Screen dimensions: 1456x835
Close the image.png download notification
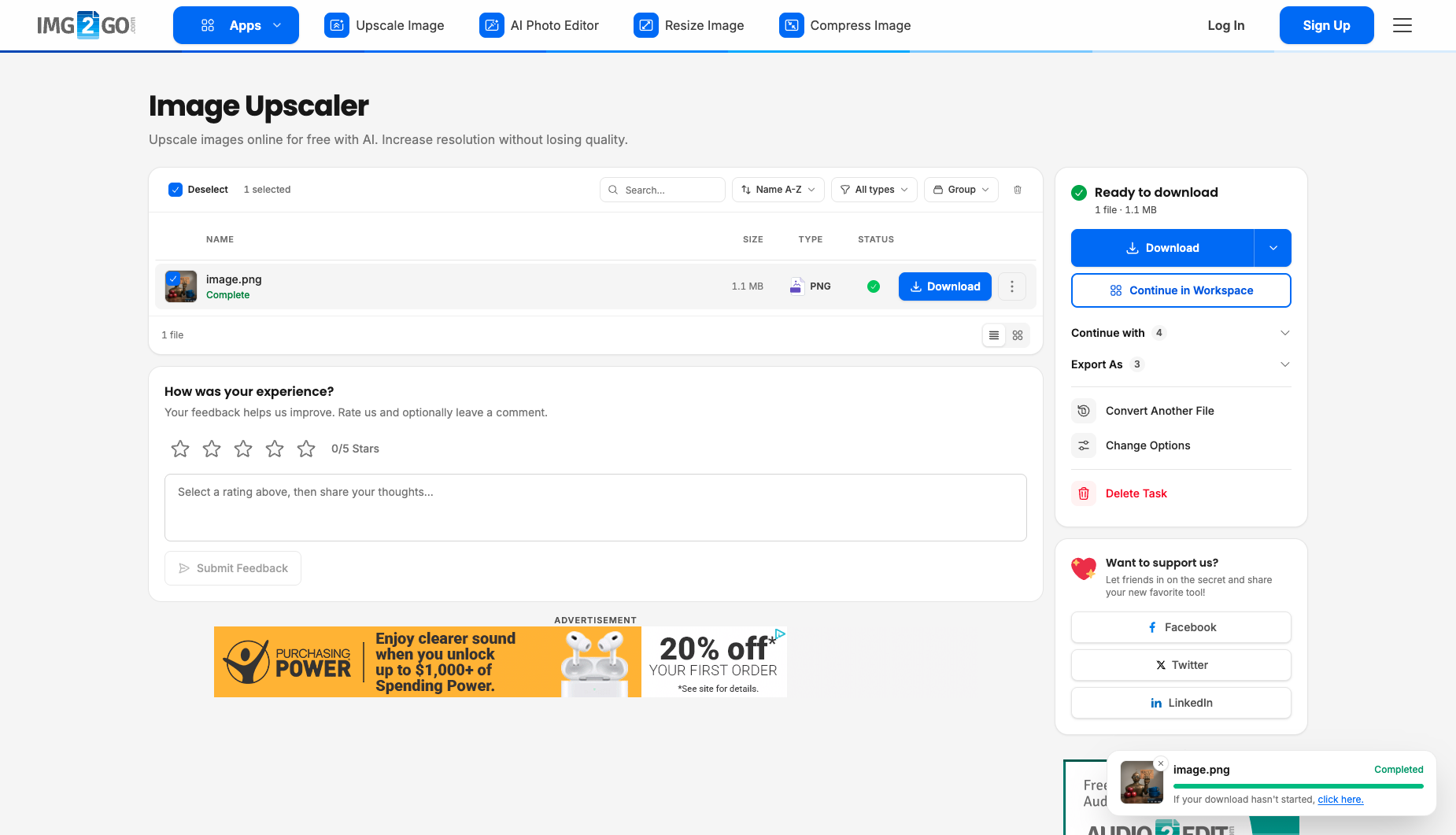[x=1161, y=763]
